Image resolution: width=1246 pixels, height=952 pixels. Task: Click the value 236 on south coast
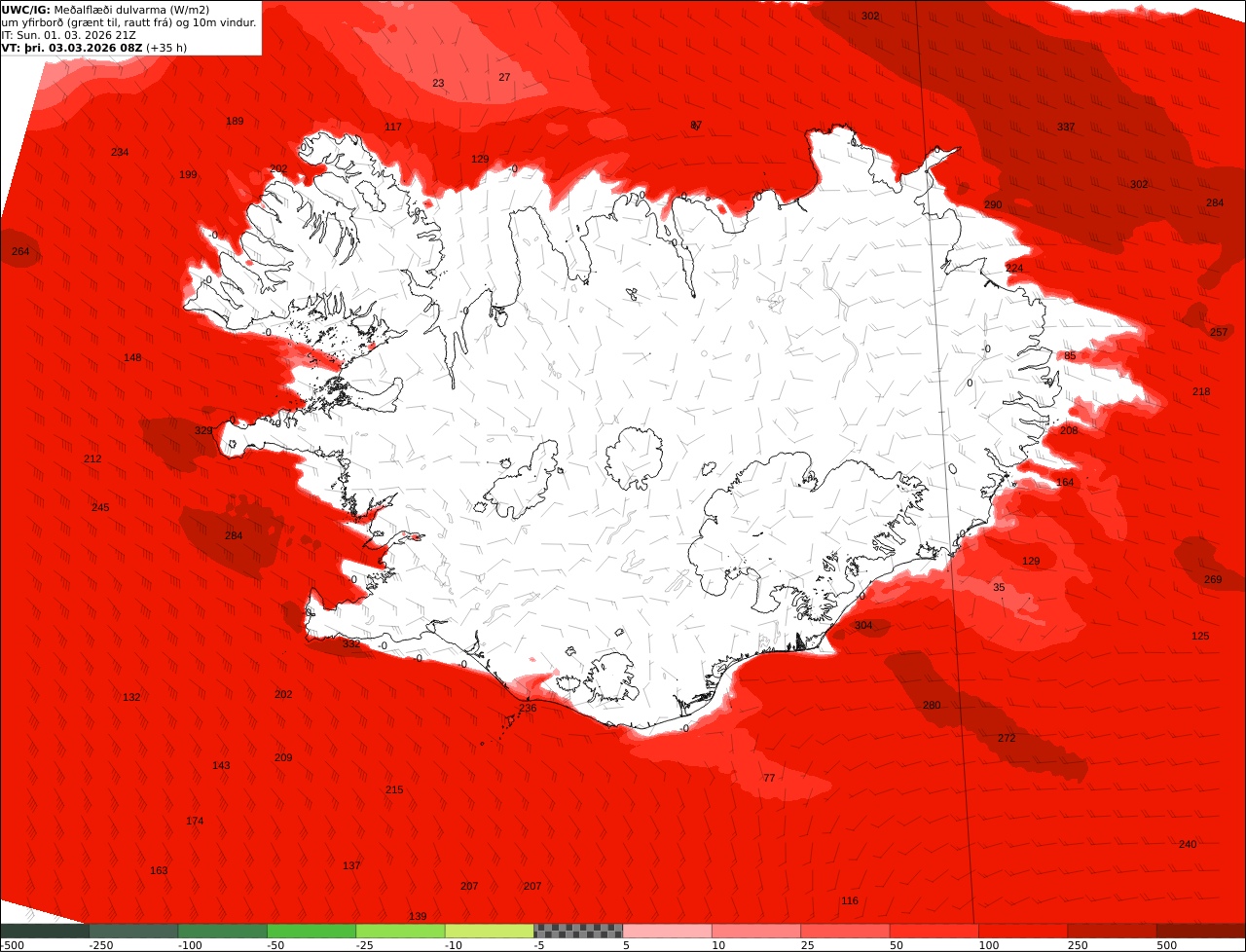pyautogui.click(x=528, y=709)
